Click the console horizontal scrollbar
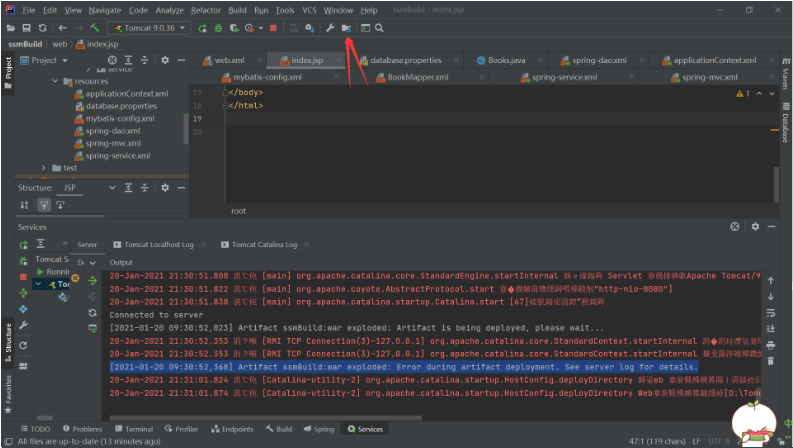This screenshot has width=793, height=448. coord(266,418)
